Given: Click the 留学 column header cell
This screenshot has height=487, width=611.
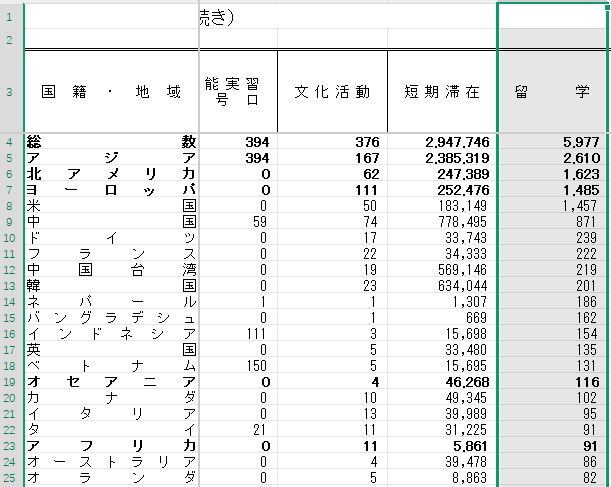Looking at the screenshot, I should tap(553, 91).
